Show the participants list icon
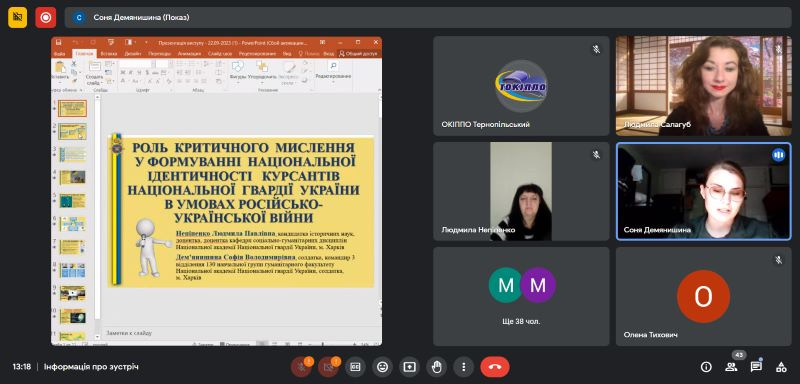800x384 pixels. pyautogui.click(x=731, y=367)
